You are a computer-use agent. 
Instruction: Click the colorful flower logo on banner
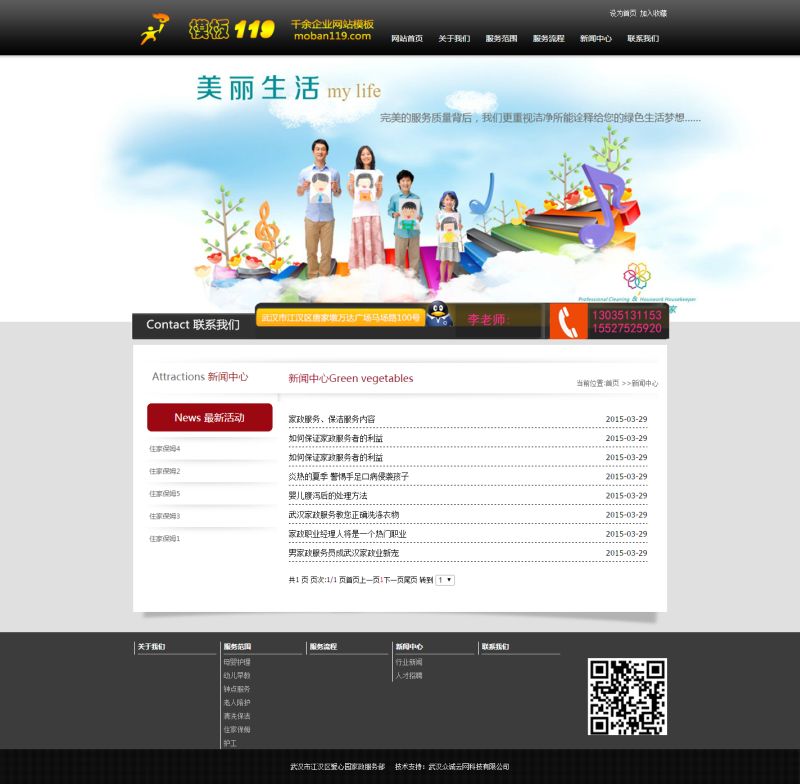637,275
